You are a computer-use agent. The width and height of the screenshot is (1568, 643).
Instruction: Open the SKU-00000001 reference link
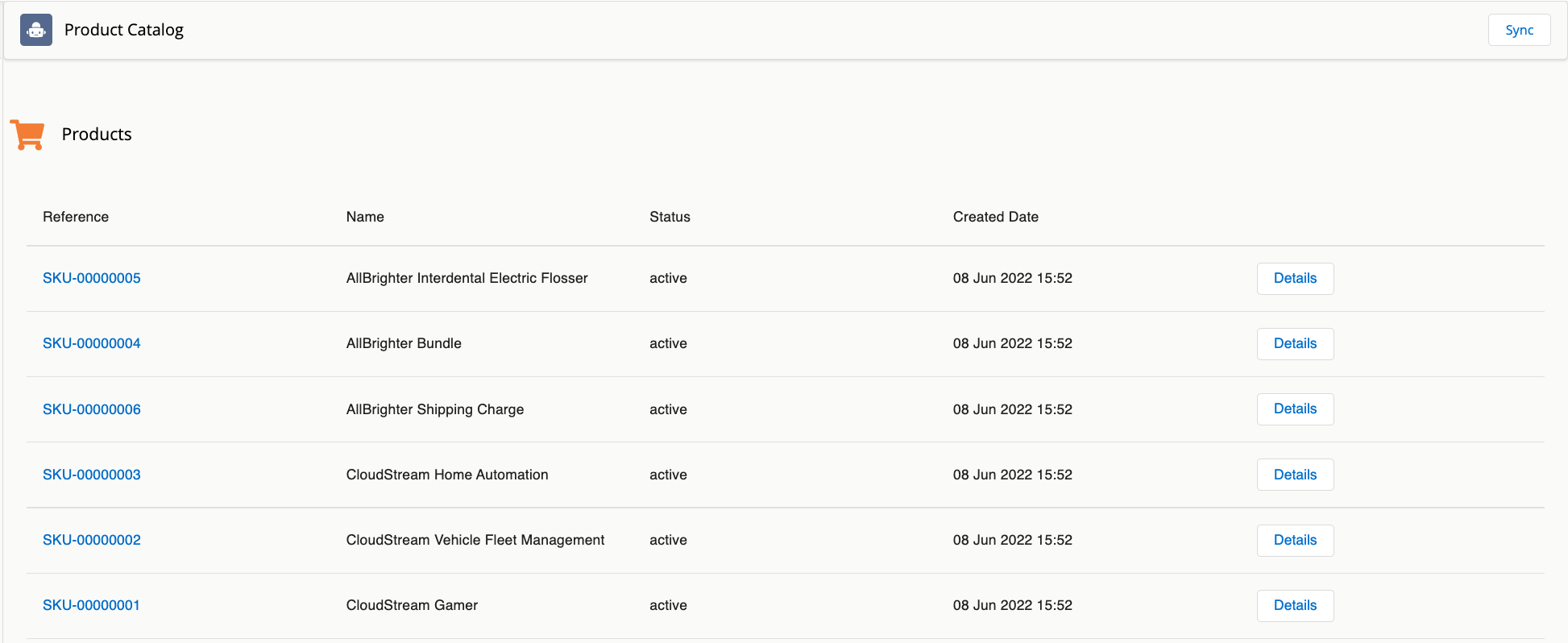click(x=91, y=605)
